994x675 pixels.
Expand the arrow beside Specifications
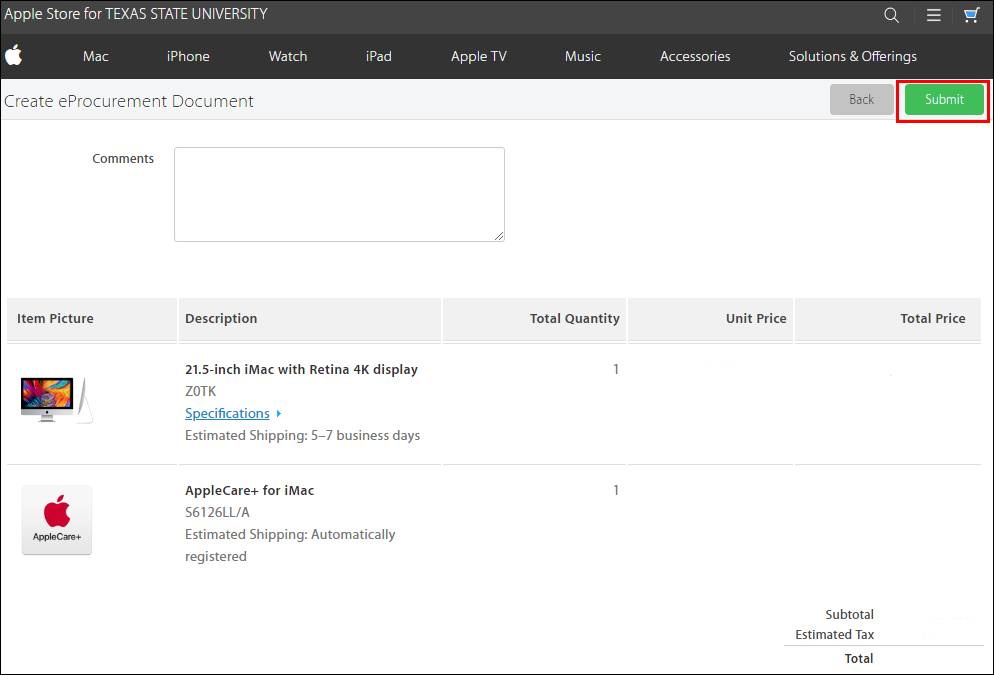click(278, 414)
